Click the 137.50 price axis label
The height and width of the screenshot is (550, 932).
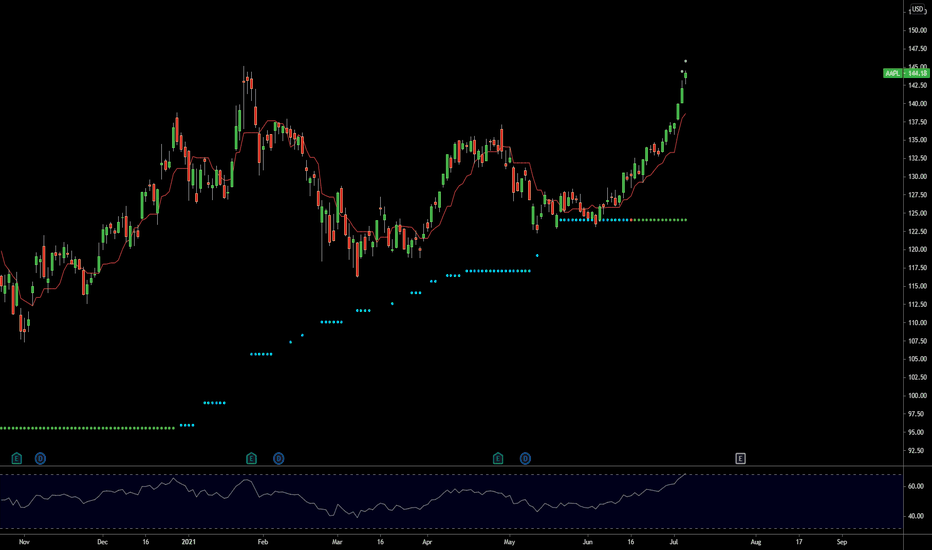point(917,122)
